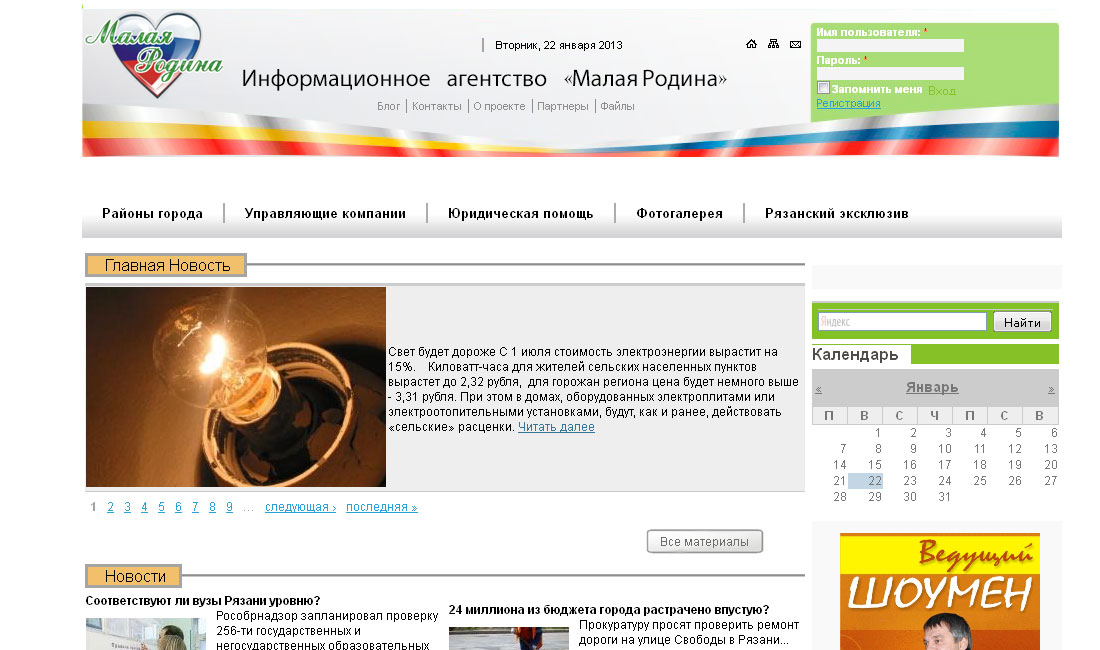Open Юридическая помощь in main navigation
Viewport: 1100px width, 650px height.
(521, 213)
